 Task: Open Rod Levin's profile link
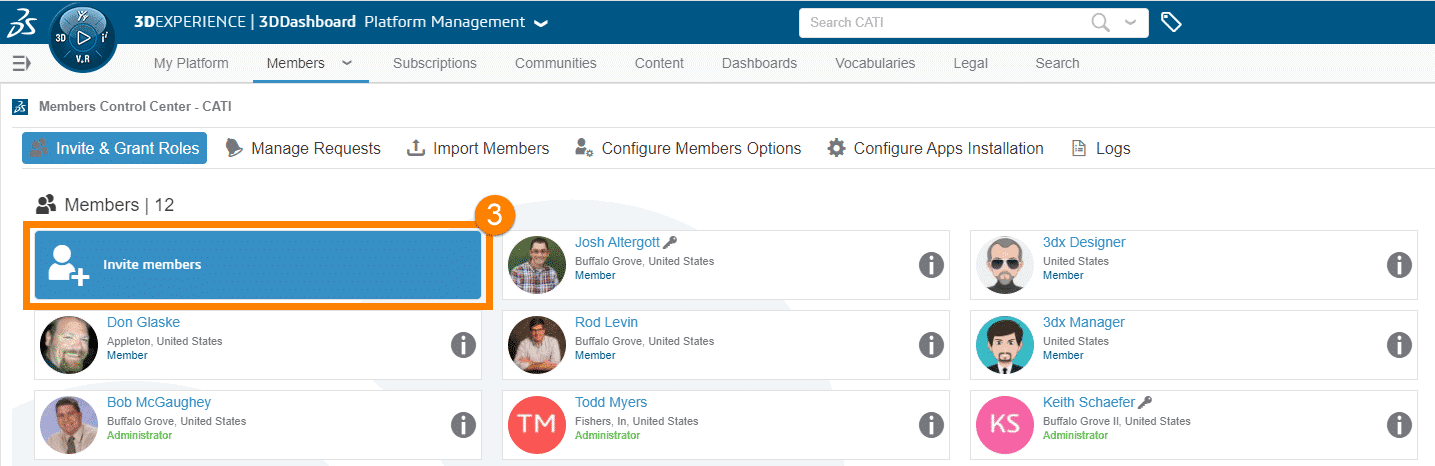606,322
